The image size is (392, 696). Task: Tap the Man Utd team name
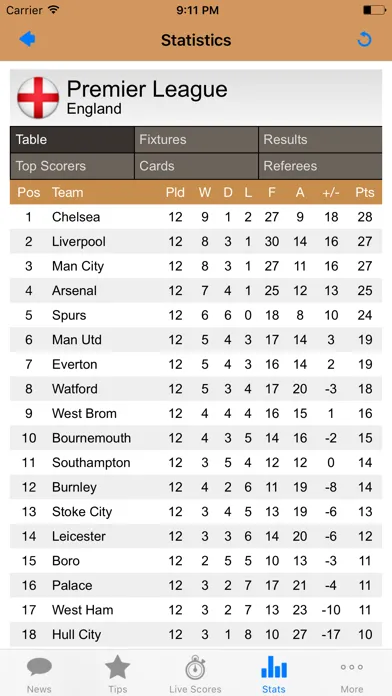(77, 340)
